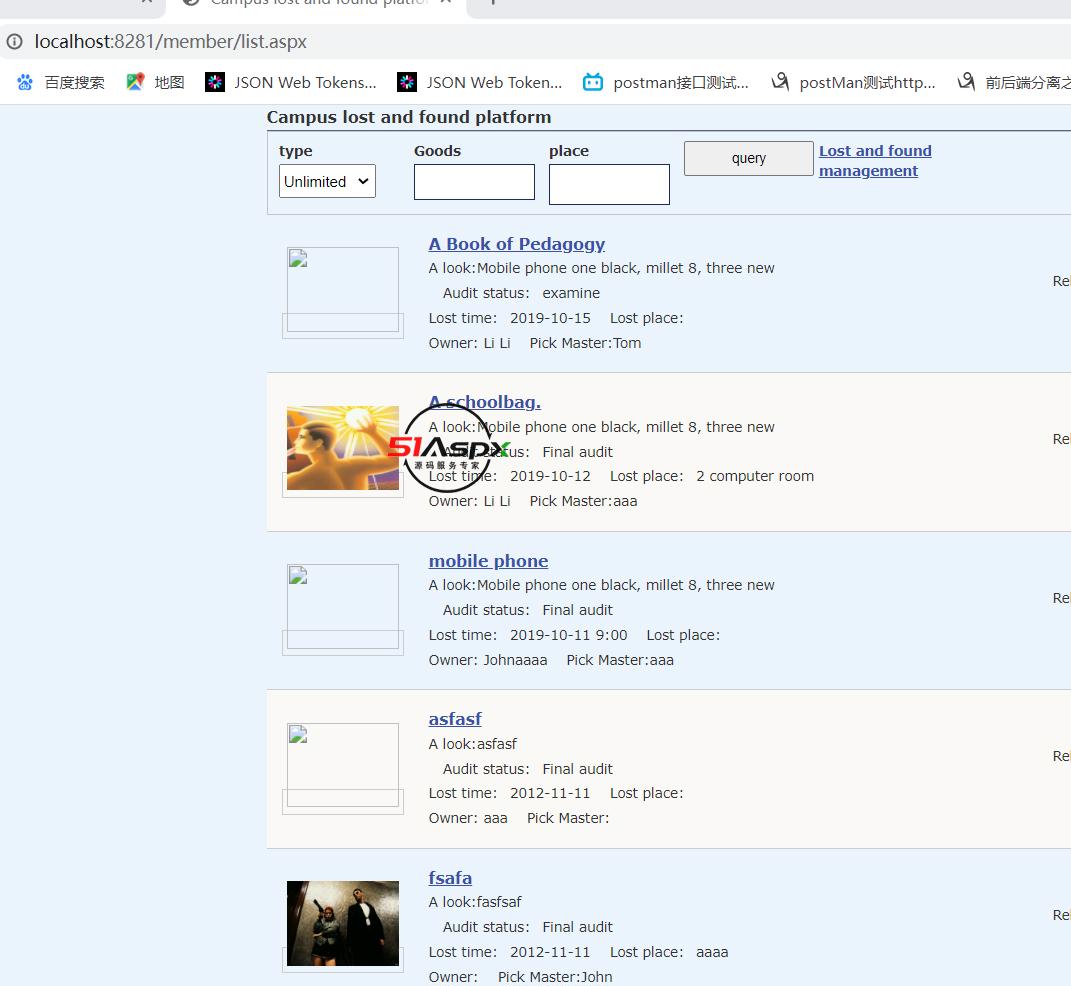
Task: Click the Owner: Johnaaaa text
Action: tap(488, 660)
